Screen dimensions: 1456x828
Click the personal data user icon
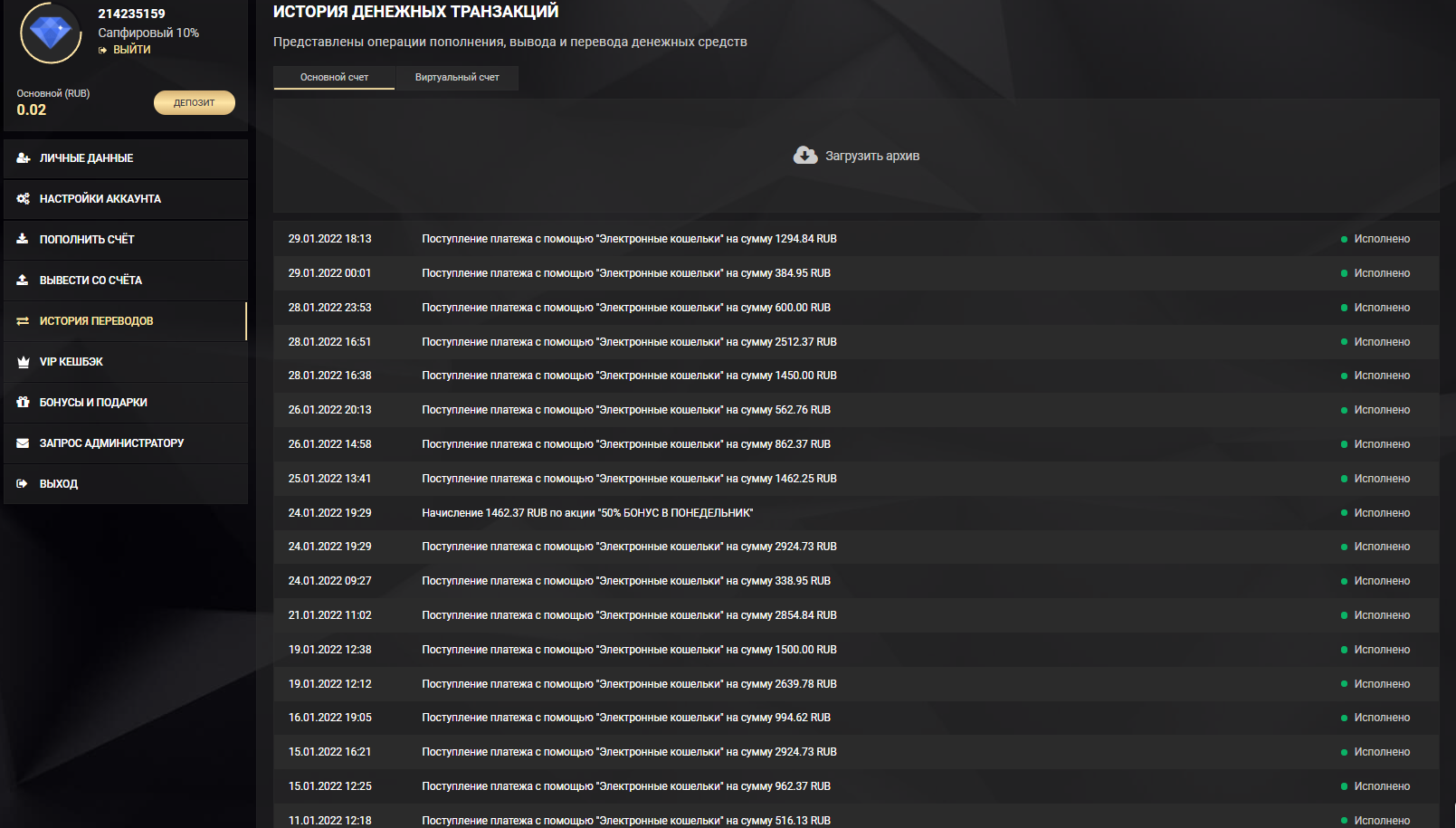24,158
